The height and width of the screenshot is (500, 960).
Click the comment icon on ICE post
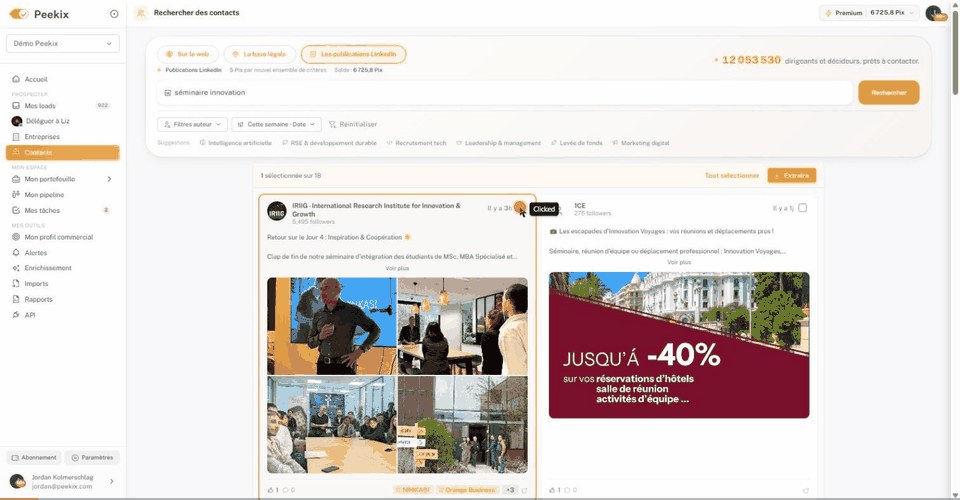tap(570, 490)
